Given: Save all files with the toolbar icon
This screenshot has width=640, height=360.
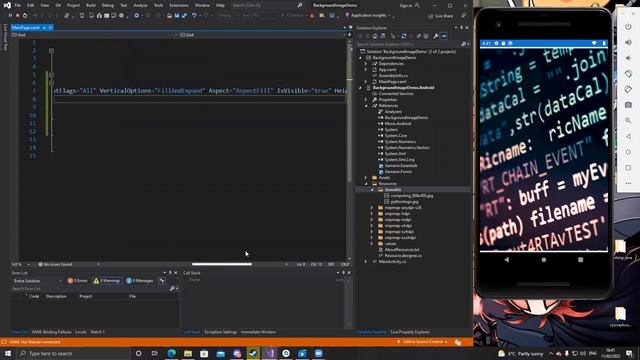Looking at the screenshot, I should pos(184,16).
